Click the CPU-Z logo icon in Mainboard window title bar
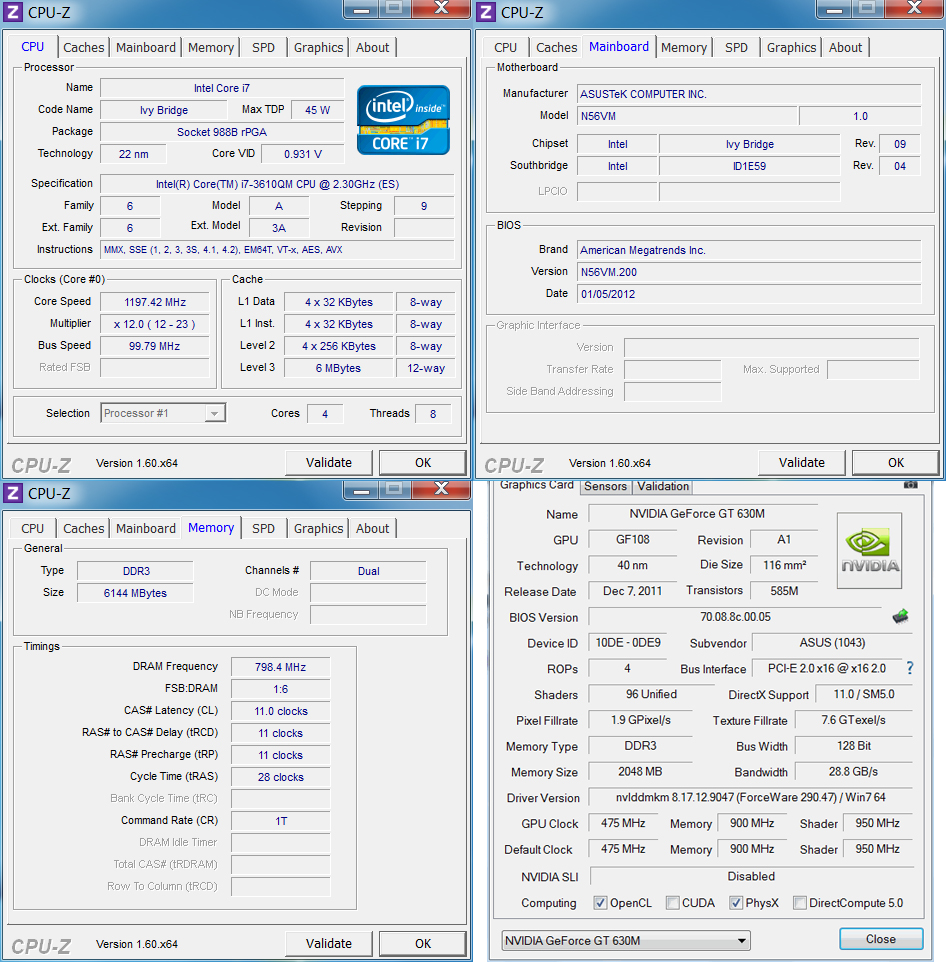 tap(486, 12)
